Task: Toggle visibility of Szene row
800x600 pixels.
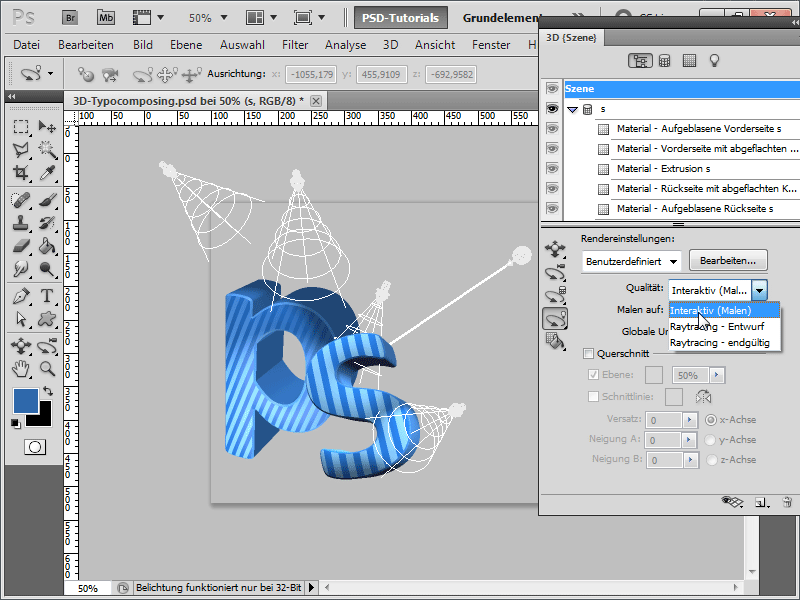Action: click(x=552, y=89)
